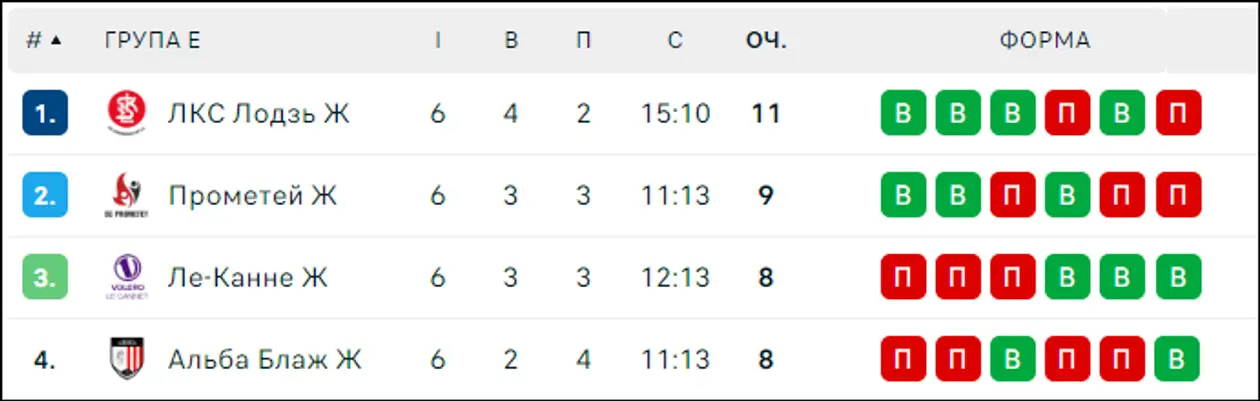Click the green rank 3 badge

click(x=45, y=277)
